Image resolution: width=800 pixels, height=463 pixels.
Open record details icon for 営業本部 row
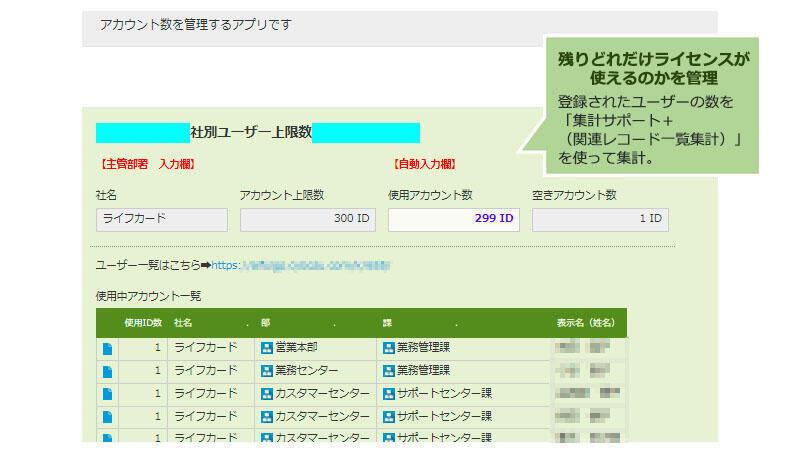107,348
